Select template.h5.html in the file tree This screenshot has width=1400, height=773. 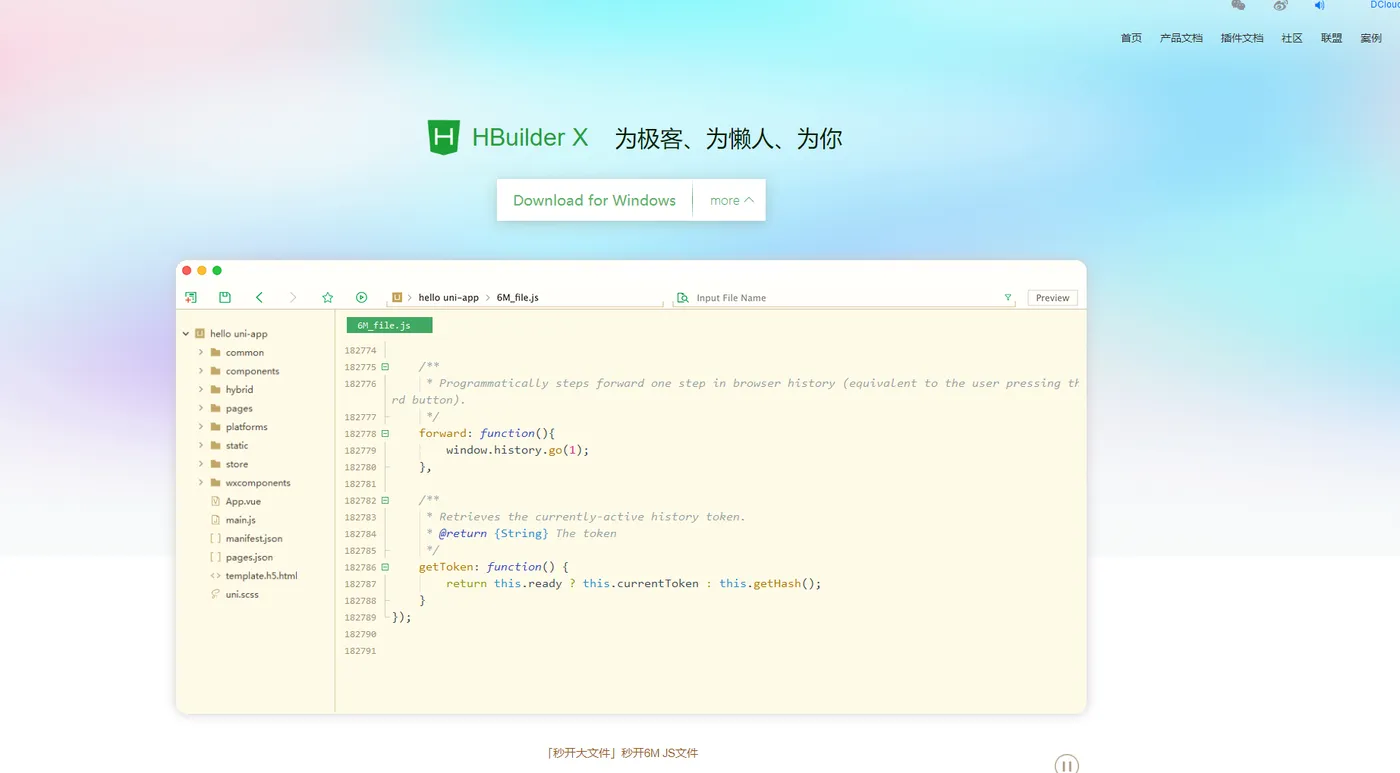[261, 576]
